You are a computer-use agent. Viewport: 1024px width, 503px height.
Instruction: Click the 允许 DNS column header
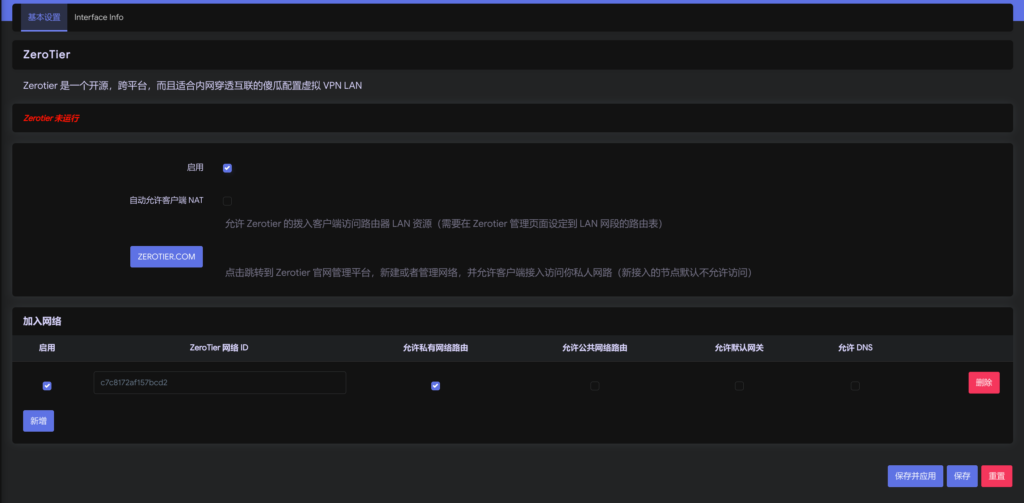click(856, 348)
